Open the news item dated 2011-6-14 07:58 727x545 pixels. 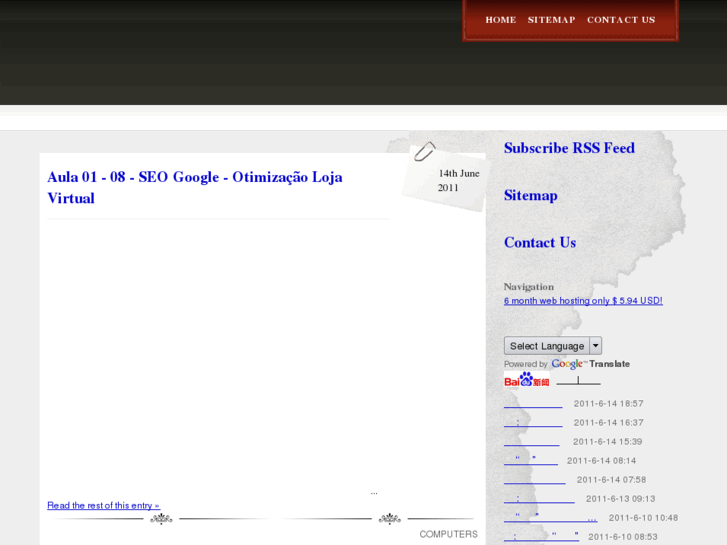[x=535, y=480]
